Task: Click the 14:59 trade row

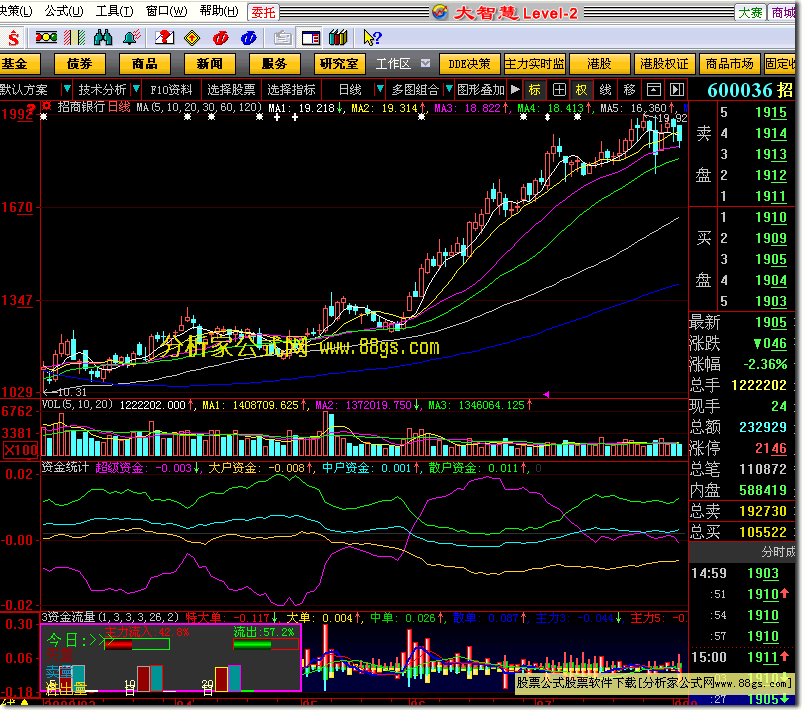Action: (741, 573)
